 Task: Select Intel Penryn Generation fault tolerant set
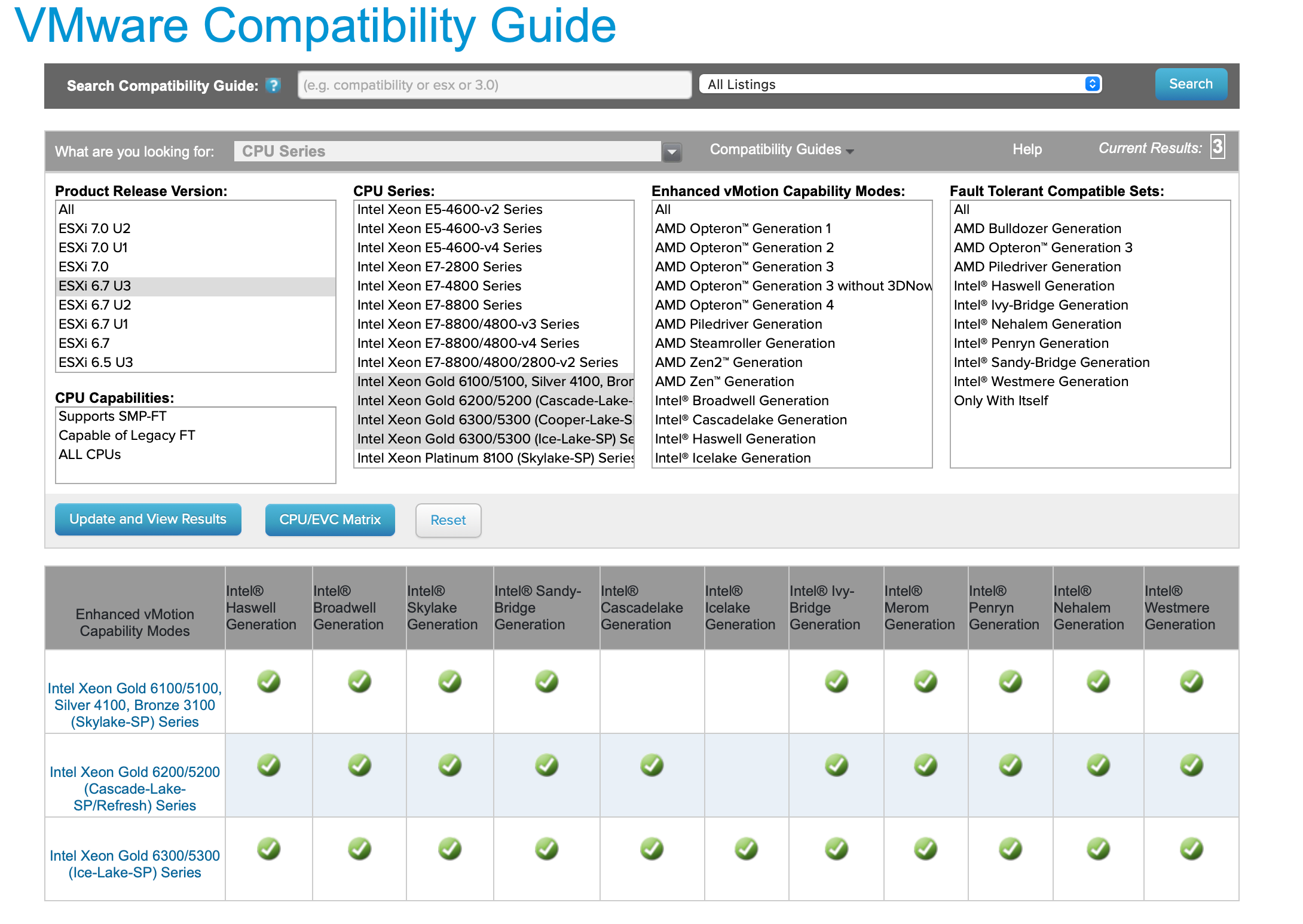pyautogui.click(x=1090, y=343)
